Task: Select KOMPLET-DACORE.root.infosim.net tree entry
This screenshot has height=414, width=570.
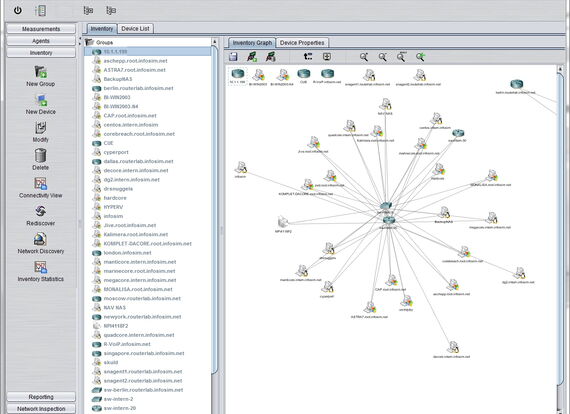Action: click(147, 244)
